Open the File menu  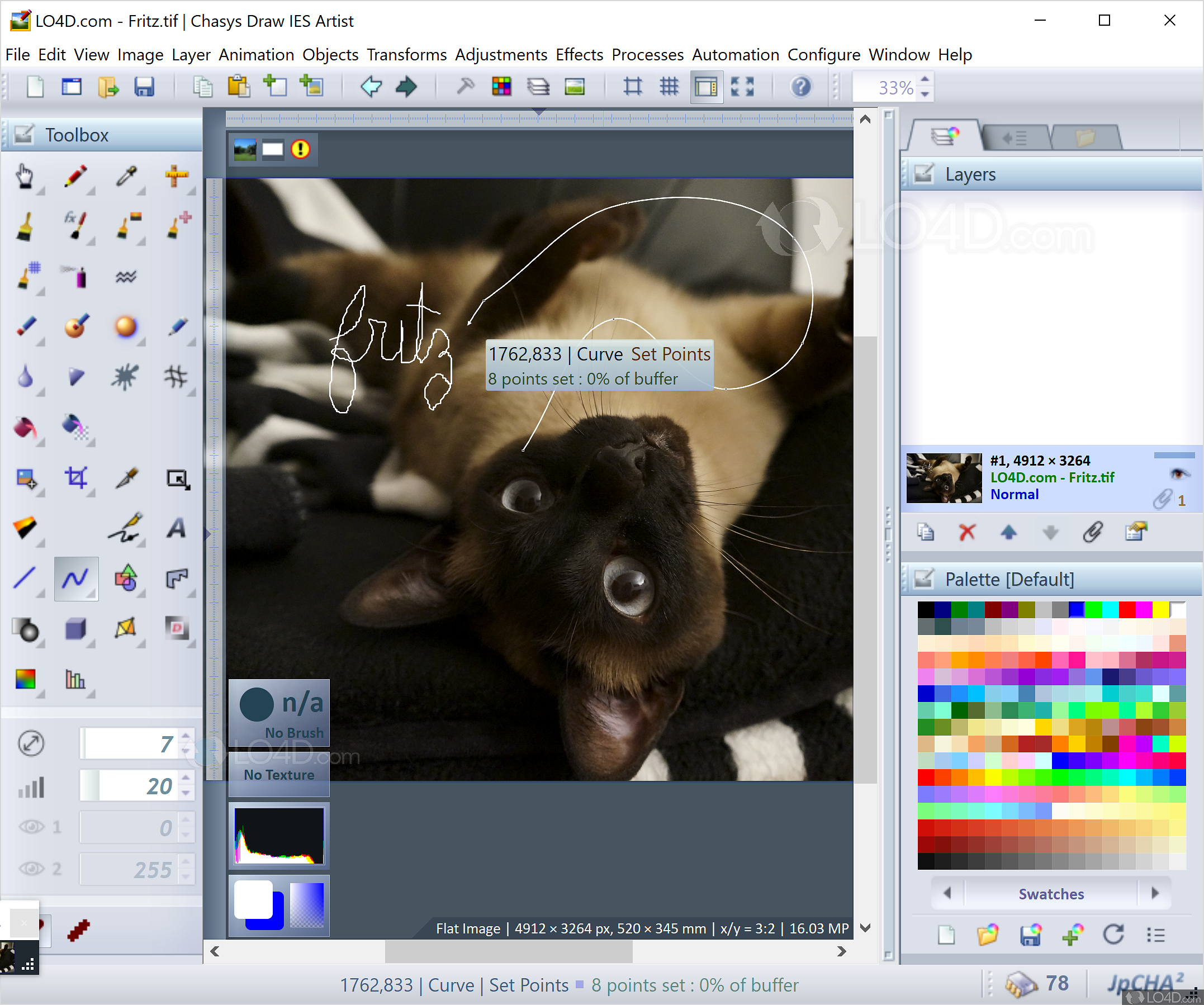(17, 54)
